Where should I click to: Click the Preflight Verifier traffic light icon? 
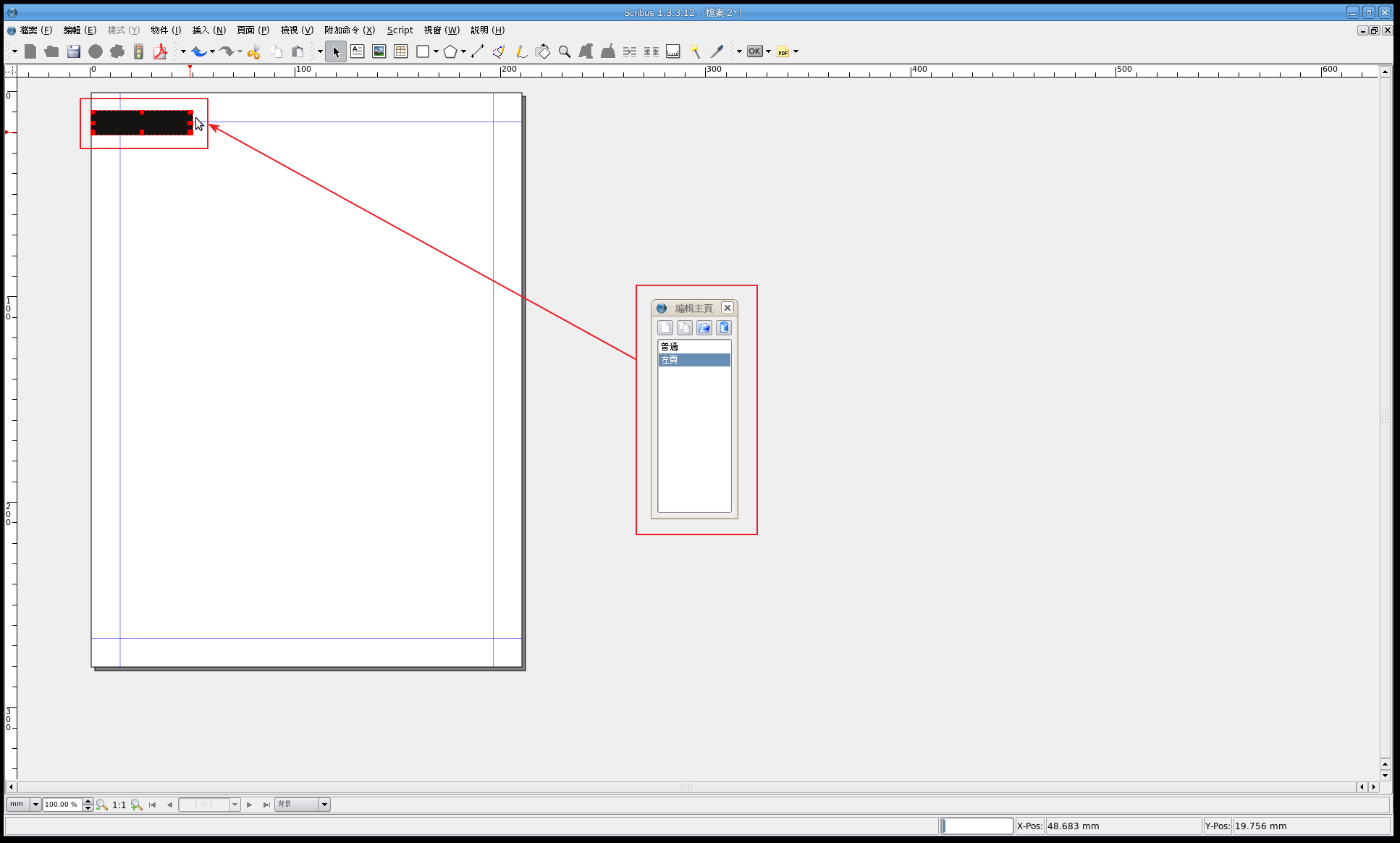(138, 51)
